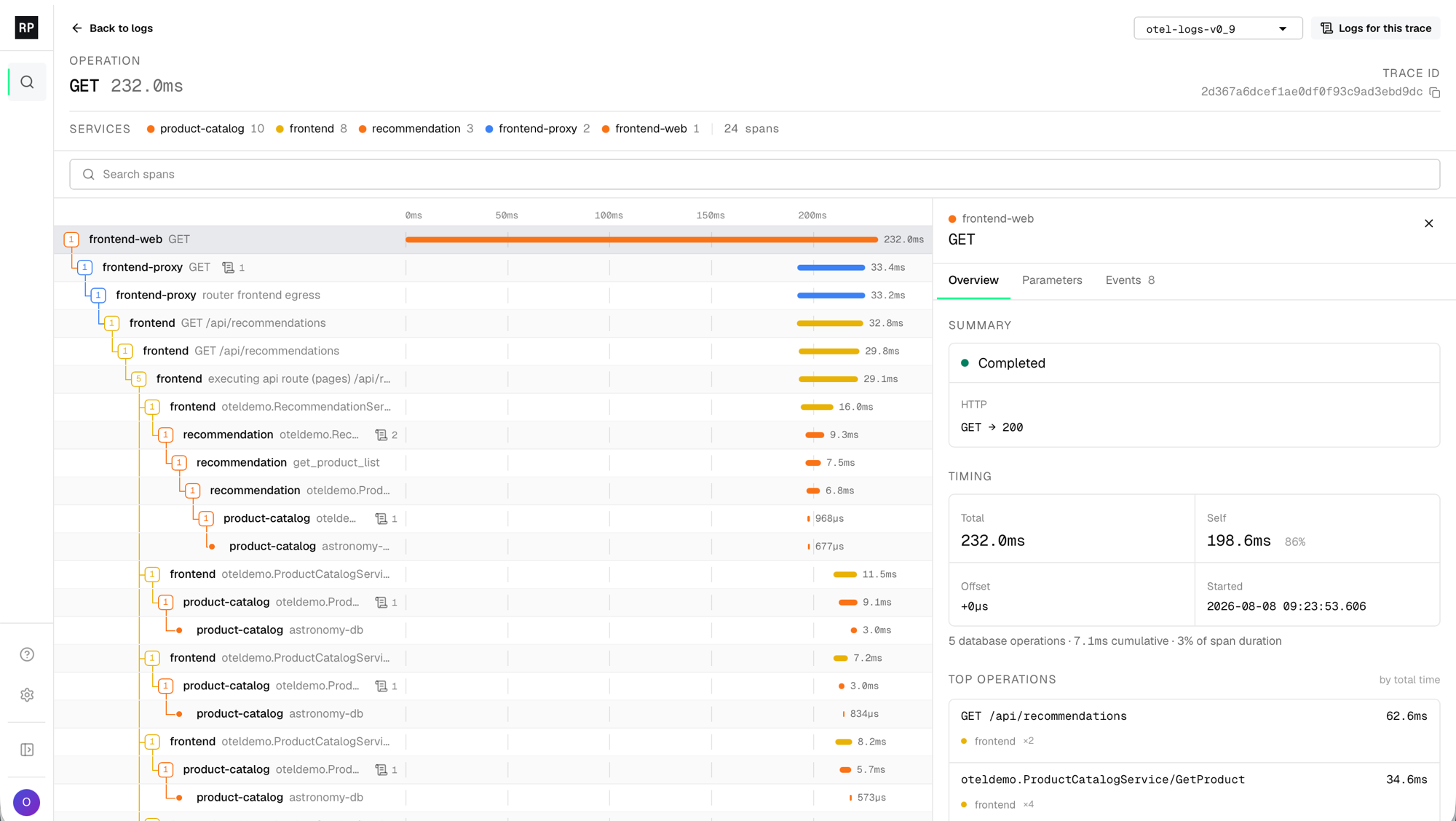Click the back arrow icon
This screenshot has height=821, width=1456.
[x=77, y=28]
